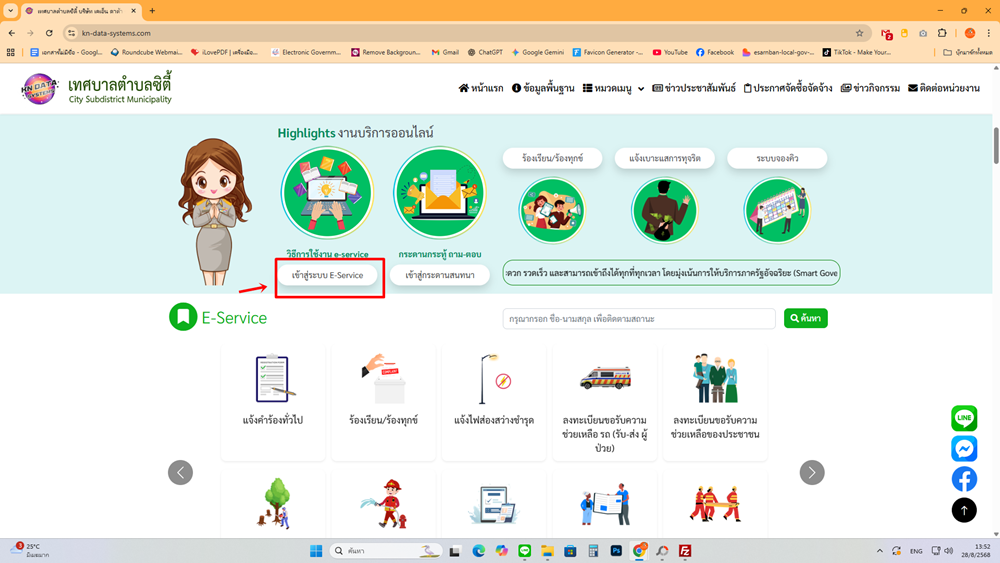The width and height of the screenshot is (1000, 563).
Task: Expand the หมวดเมนู dropdown menu
Action: [x=613, y=88]
